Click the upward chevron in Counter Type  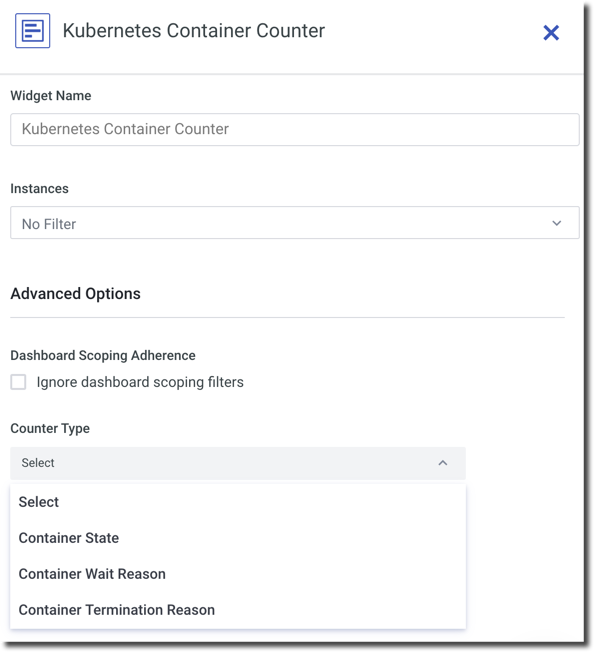click(x=443, y=463)
